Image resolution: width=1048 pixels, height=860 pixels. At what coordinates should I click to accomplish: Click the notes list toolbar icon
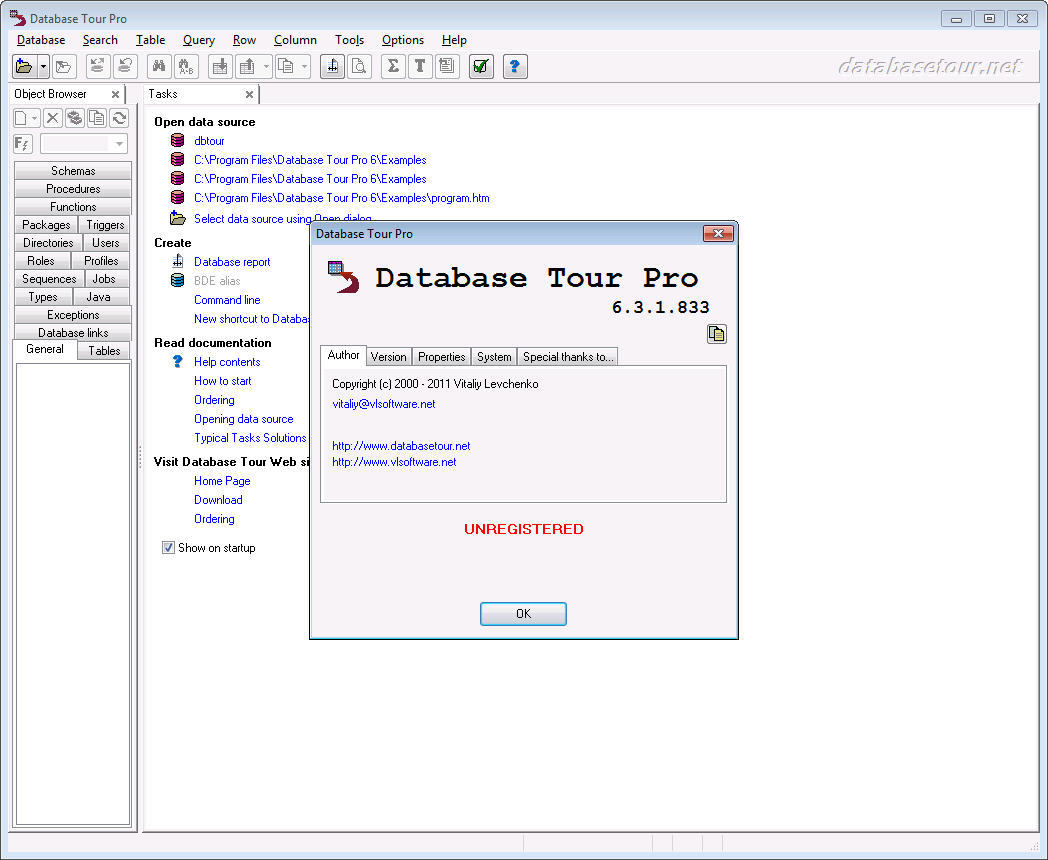coord(447,66)
